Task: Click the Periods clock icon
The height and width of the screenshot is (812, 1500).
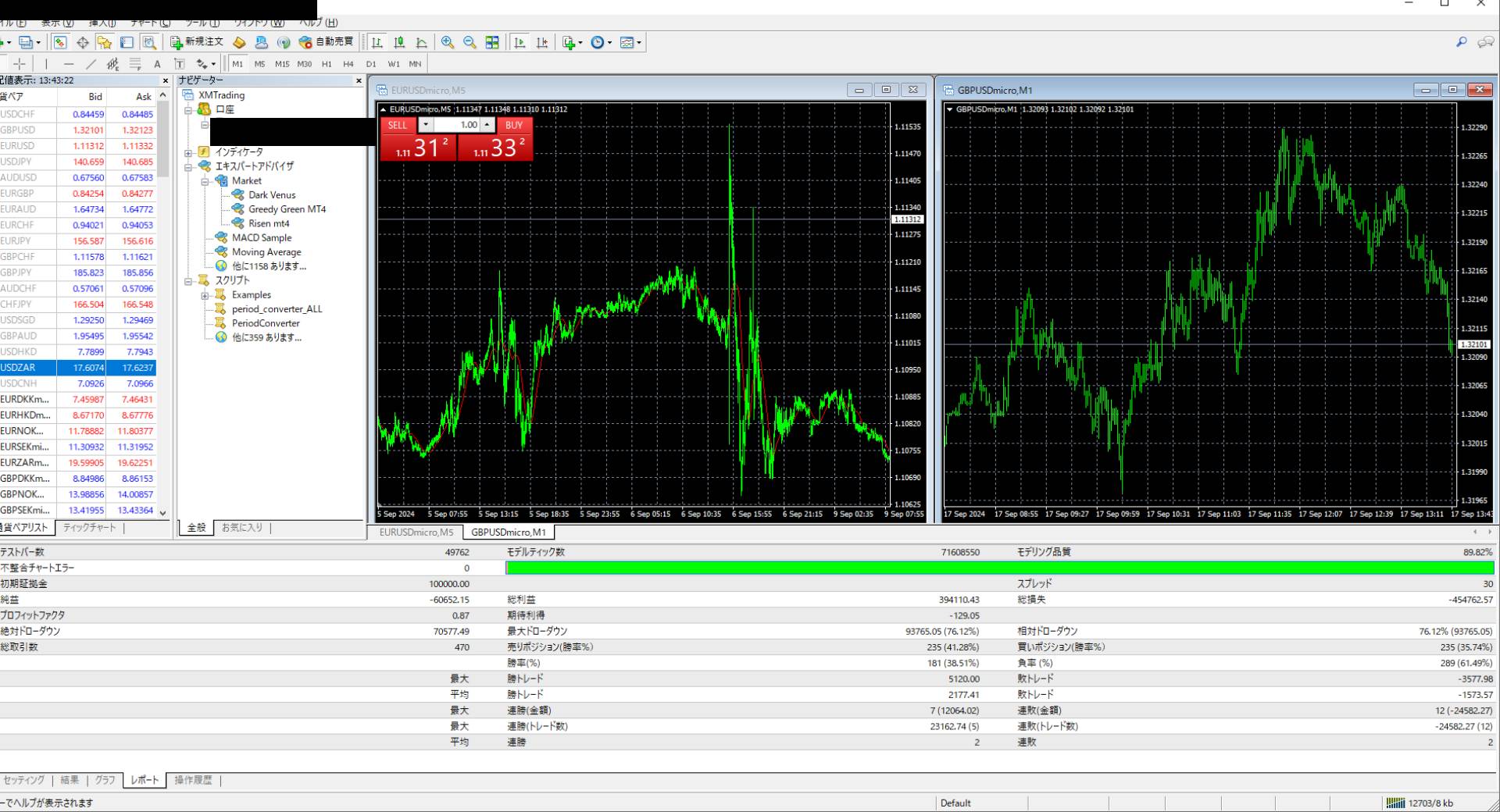Action: point(598,42)
